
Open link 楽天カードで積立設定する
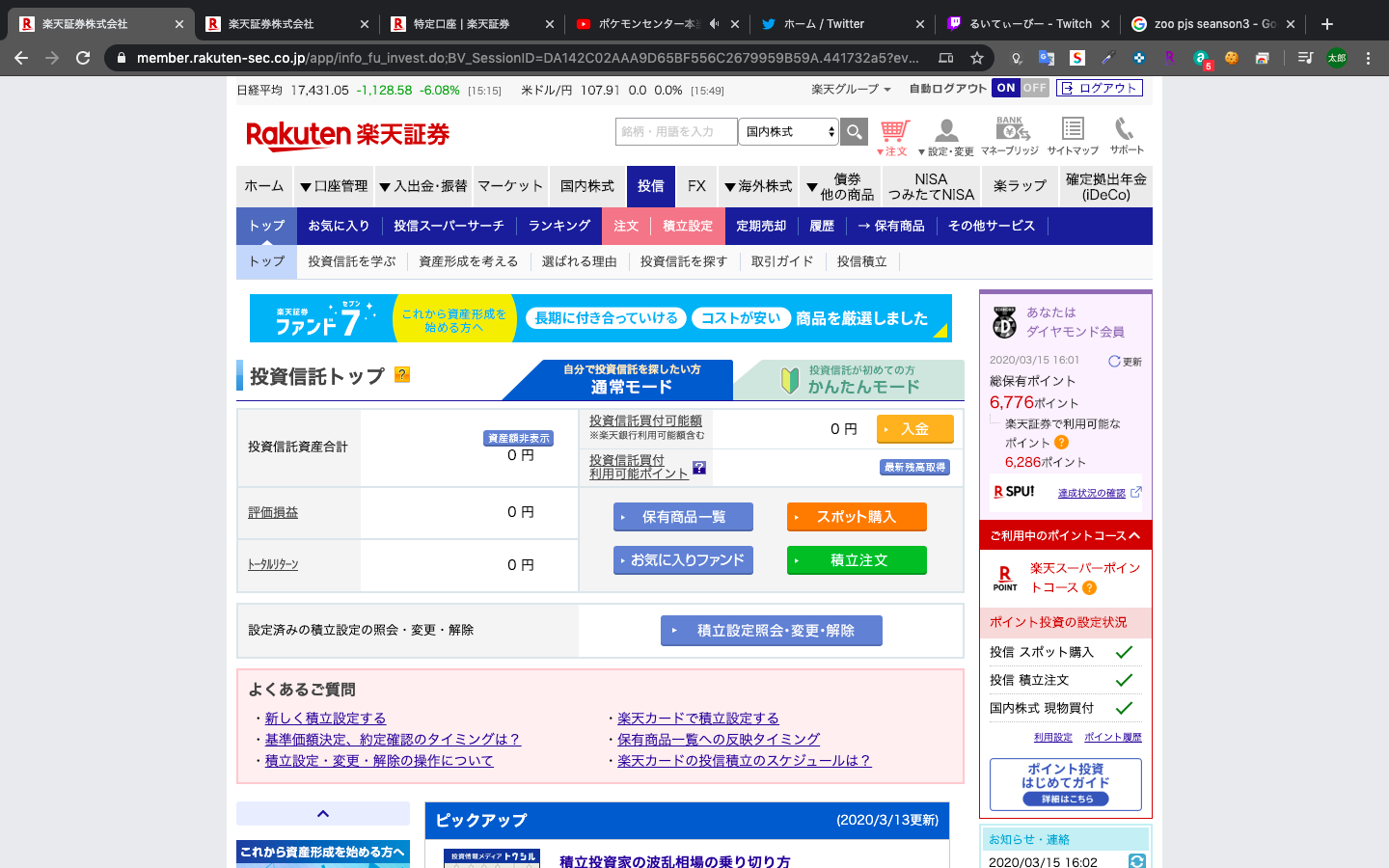(x=698, y=719)
